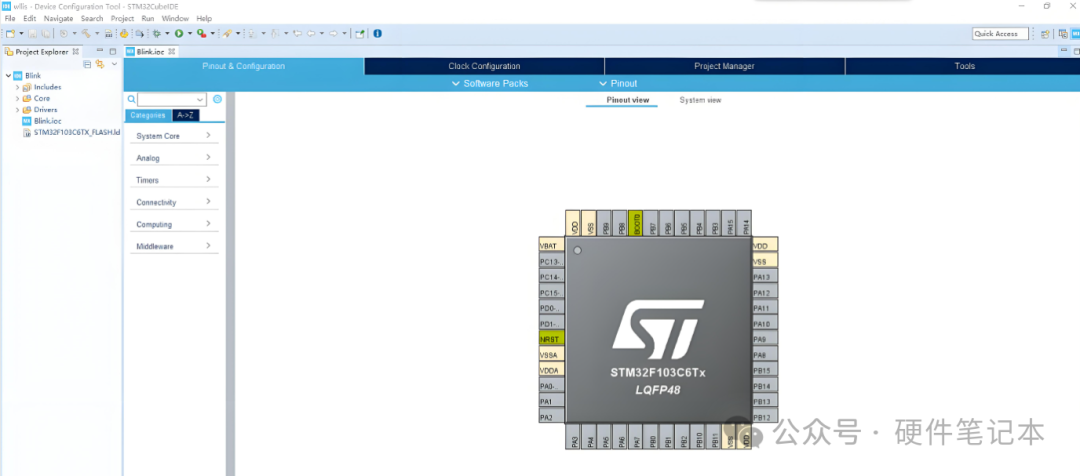The width and height of the screenshot is (1080, 476).
Task: Click the Save All toolbar icon
Action: point(45,33)
